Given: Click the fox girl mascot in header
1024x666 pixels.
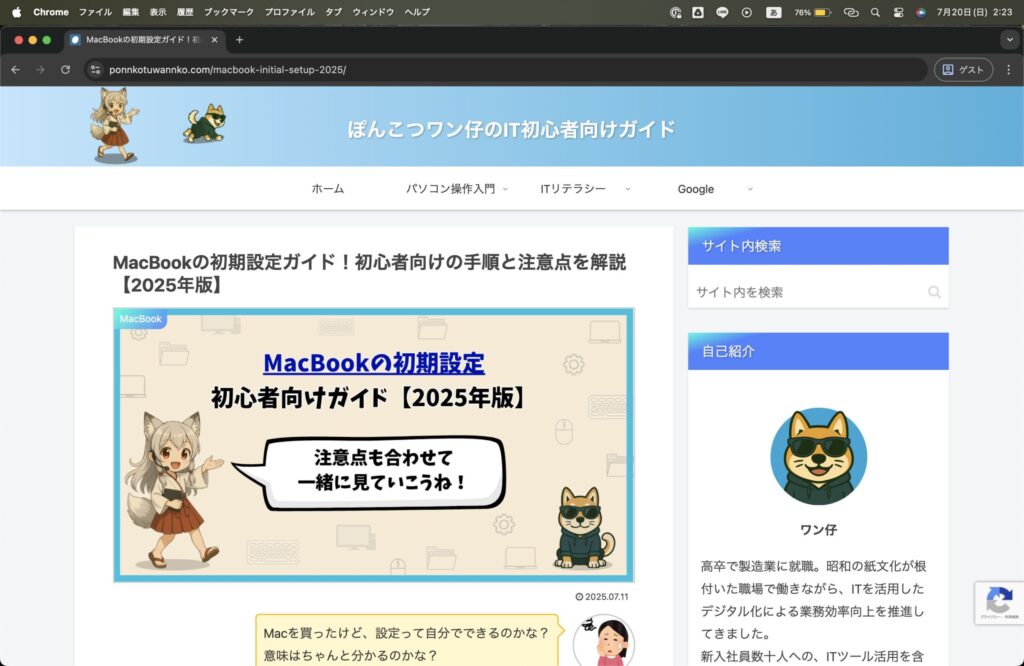Looking at the screenshot, I should [x=114, y=125].
